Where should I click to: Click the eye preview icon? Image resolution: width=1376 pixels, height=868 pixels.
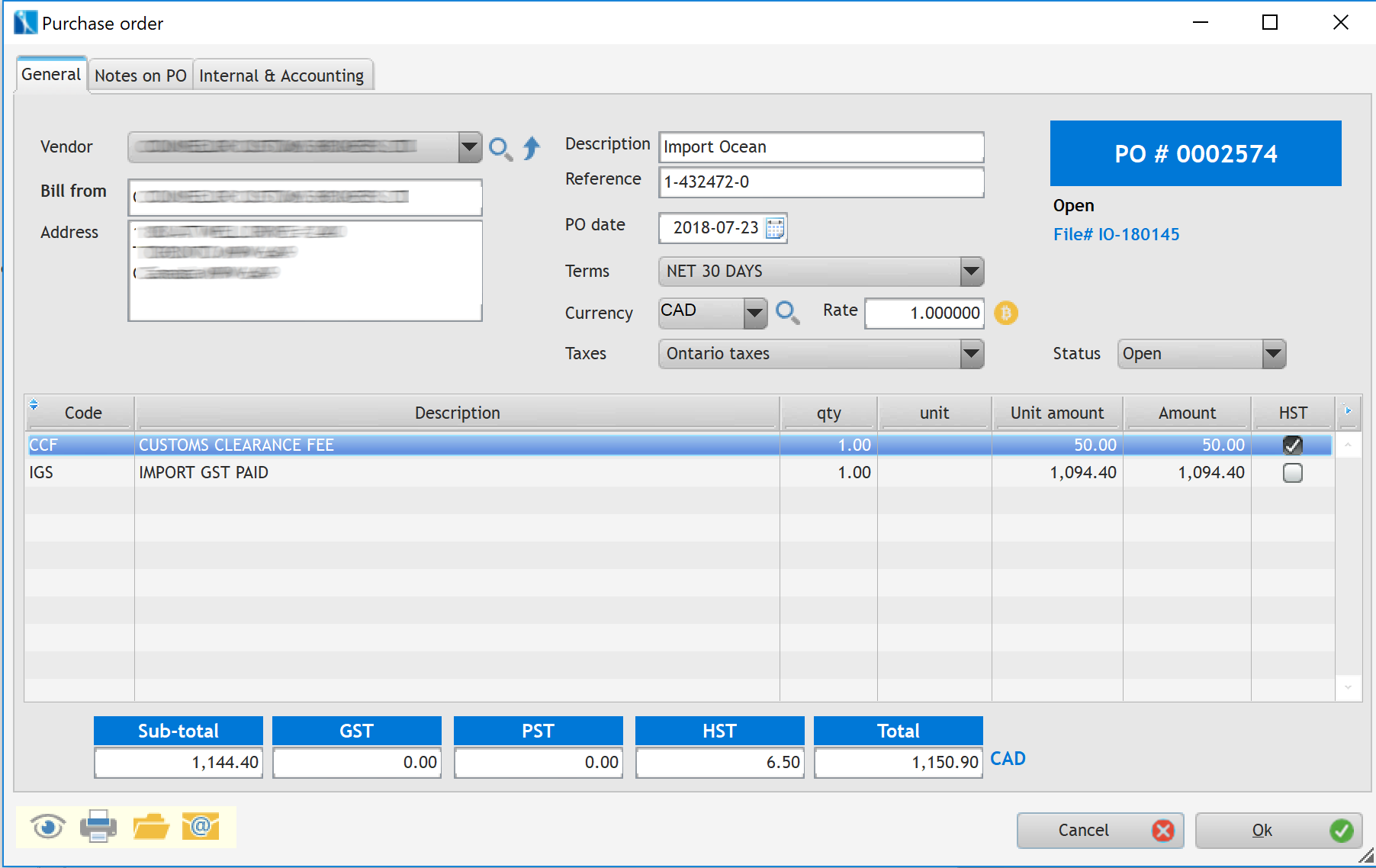point(48,827)
